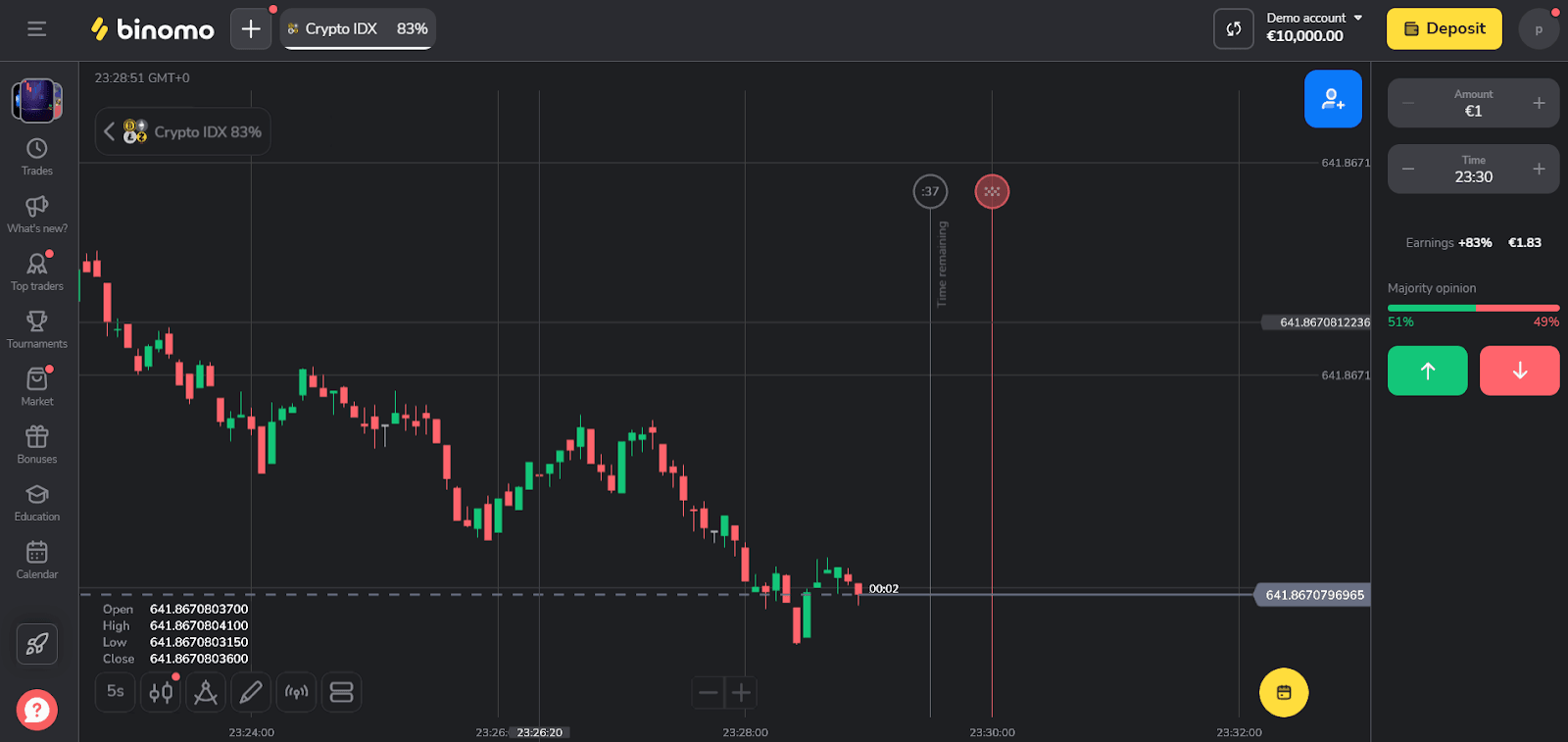
Task: Click the account switch refresh icon
Action: point(1234,28)
